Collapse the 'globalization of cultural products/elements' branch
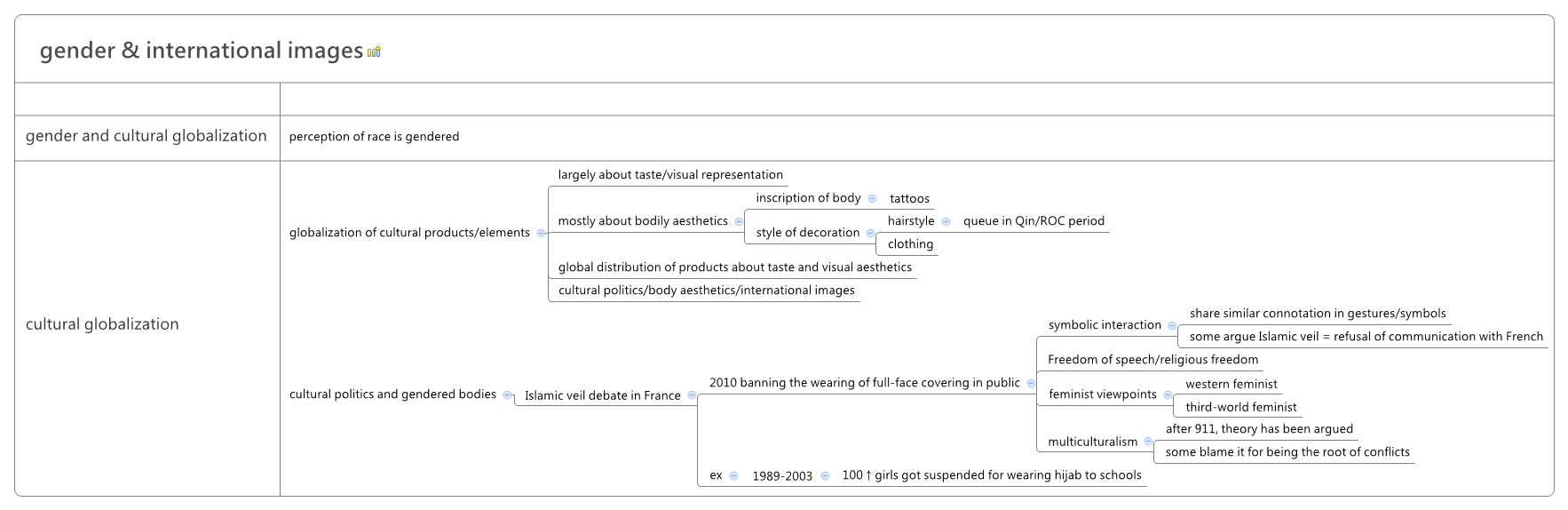The width and height of the screenshot is (1568, 510). (541, 233)
